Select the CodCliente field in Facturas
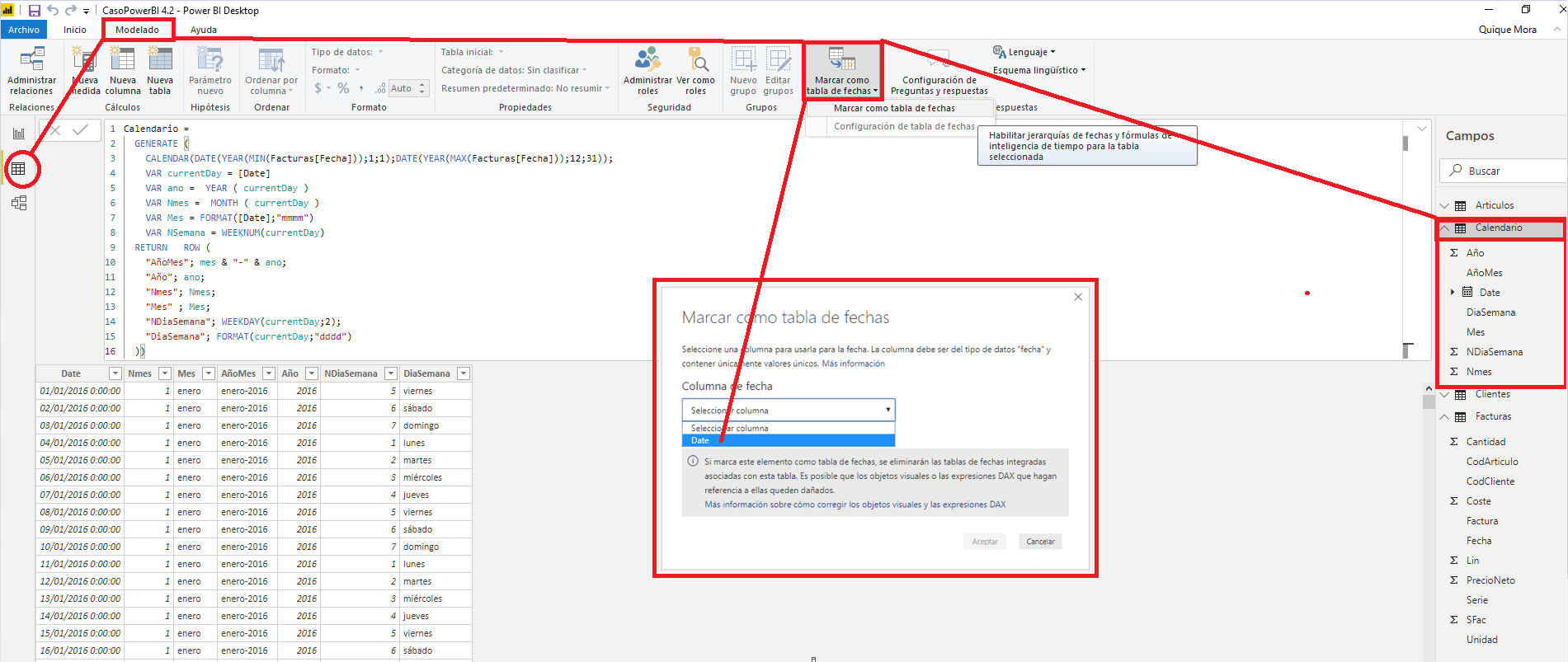1568x662 pixels. [1490, 481]
